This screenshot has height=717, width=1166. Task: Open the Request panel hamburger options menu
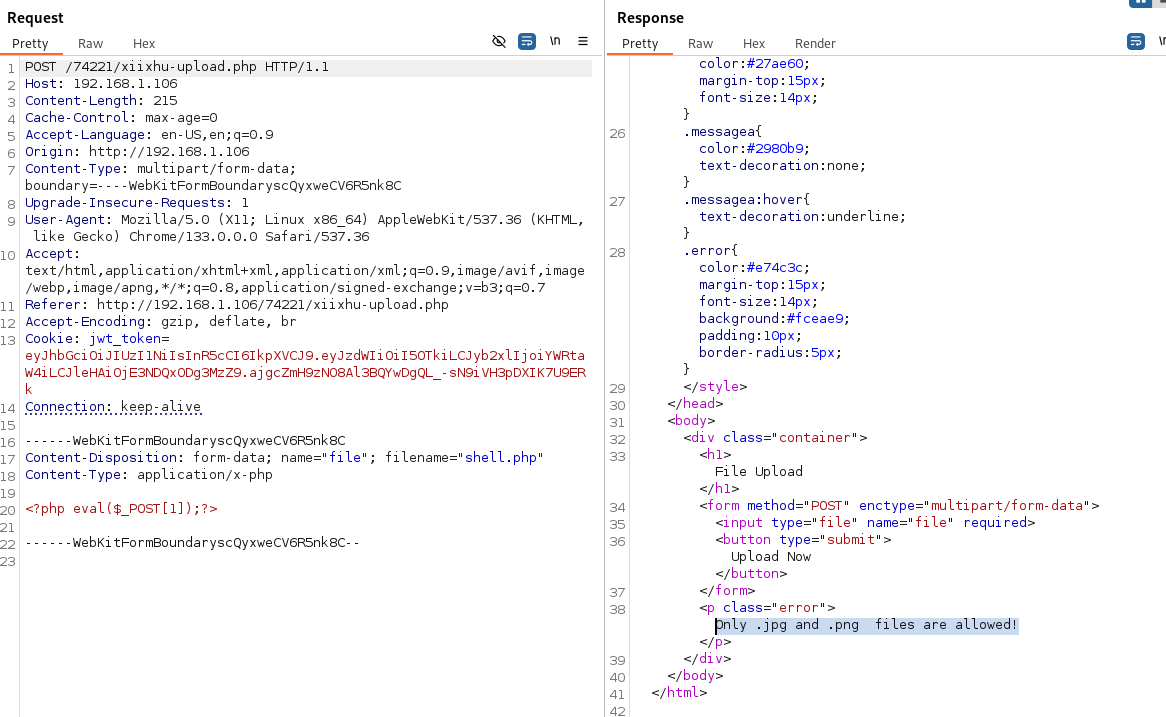coord(583,42)
